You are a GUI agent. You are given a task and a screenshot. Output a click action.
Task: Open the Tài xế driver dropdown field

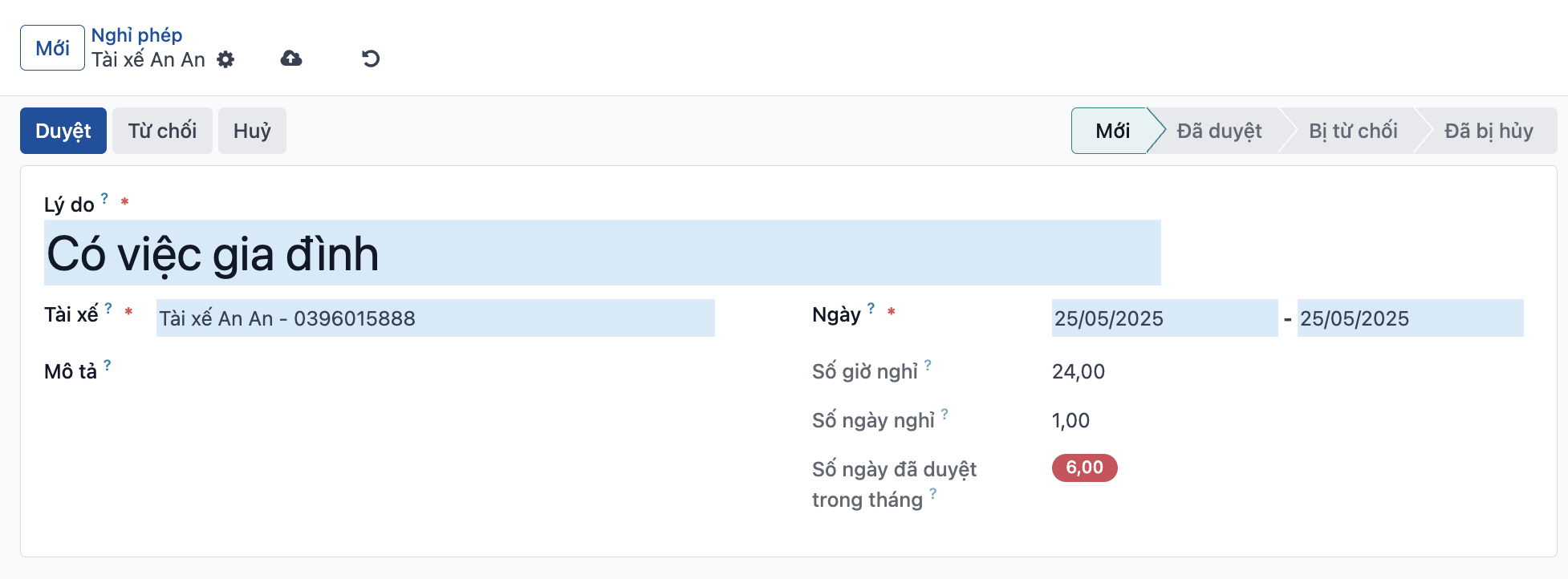[436, 318]
